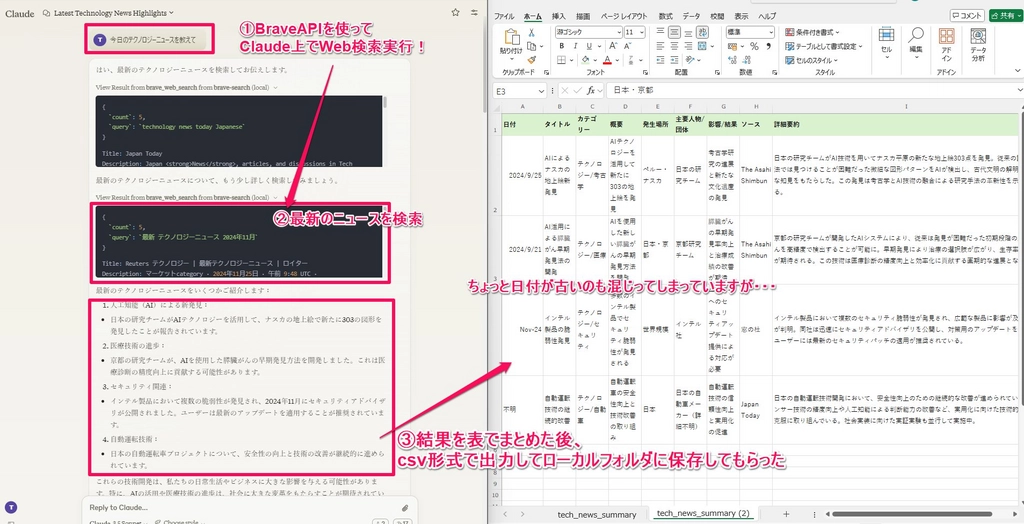Switch to the 挿入 ribbon tab
This screenshot has height=524, width=1024.
[x=558, y=16]
